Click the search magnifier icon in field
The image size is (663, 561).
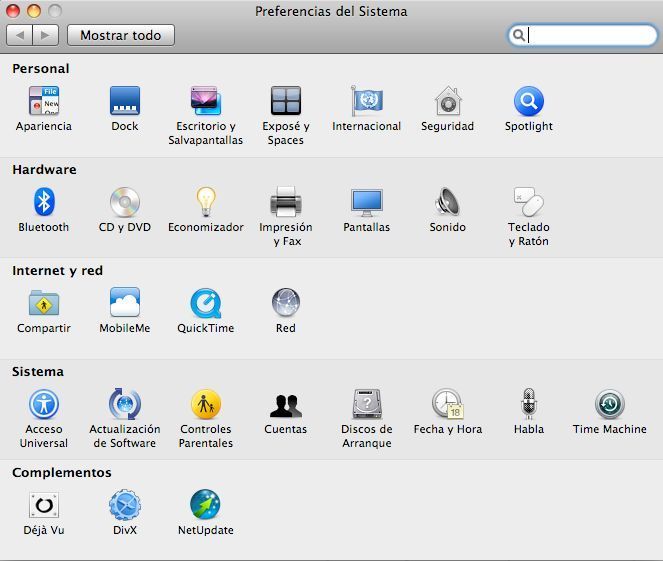[x=519, y=35]
